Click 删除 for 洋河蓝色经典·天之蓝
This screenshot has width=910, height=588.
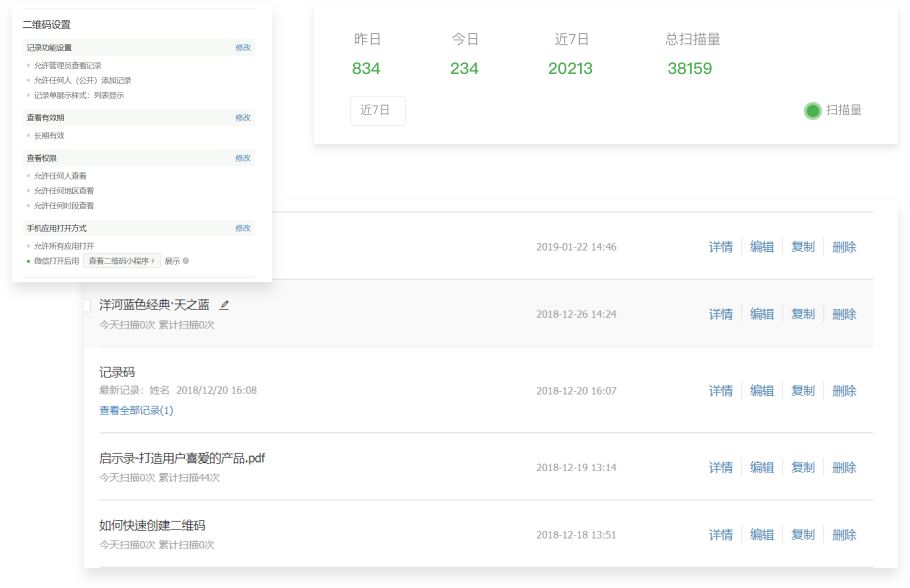click(844, 315)
